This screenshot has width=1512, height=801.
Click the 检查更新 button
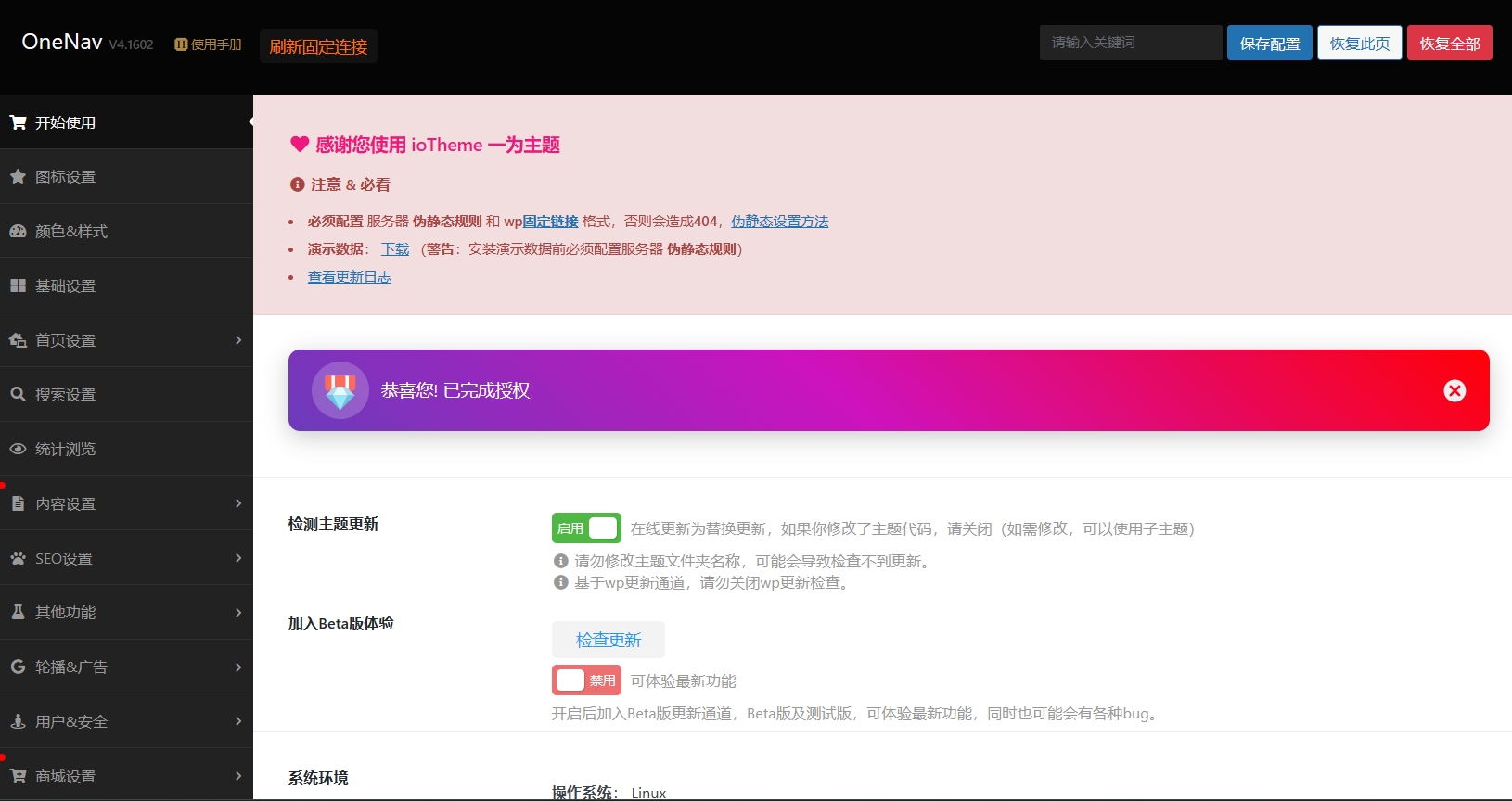coord(608,640)
